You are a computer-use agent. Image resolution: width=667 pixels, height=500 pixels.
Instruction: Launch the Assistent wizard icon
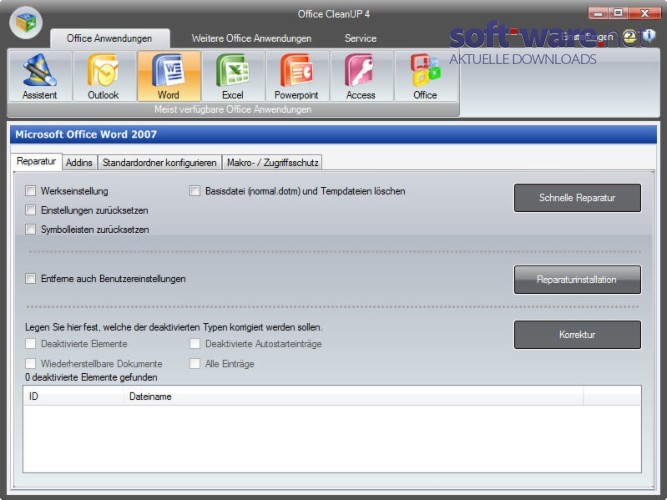point(40,77)
